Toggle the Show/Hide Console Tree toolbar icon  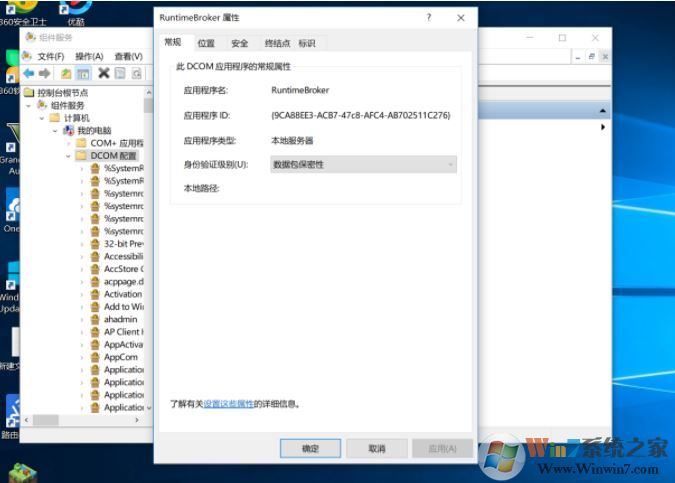click(x=83, y=74)
